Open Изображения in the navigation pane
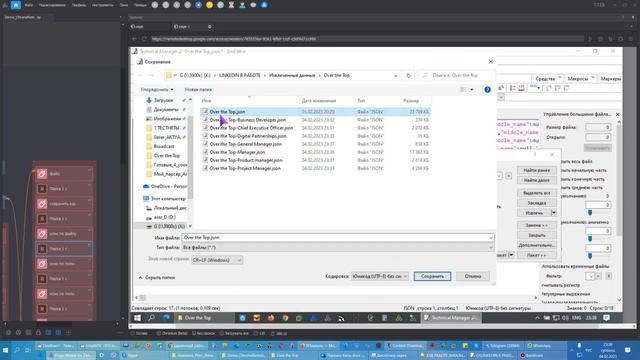Screen dimensions: 640x360 (x=167, y=119)
